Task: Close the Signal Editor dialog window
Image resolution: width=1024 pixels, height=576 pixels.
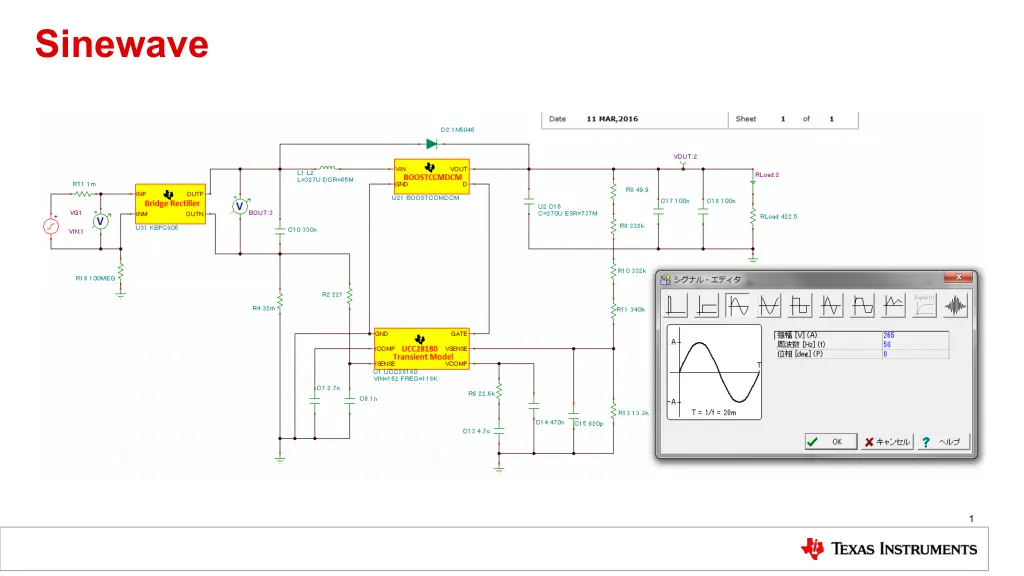Action: coord(957,277)
